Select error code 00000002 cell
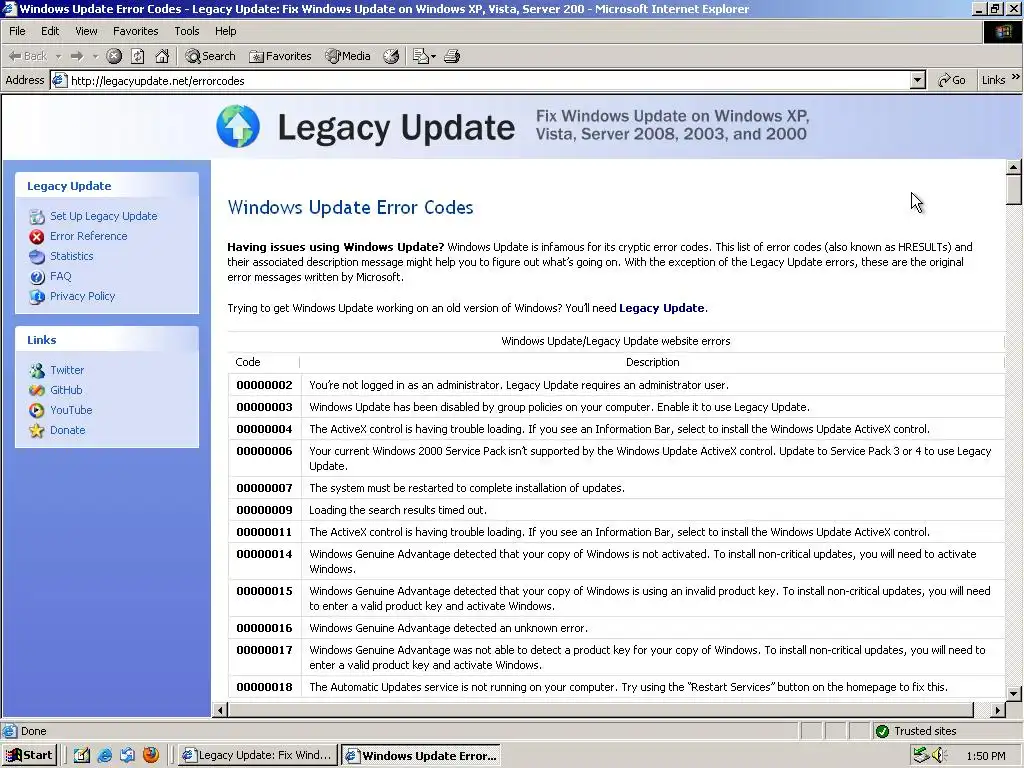Image resolution: width=1024 pixels, height=768 pixels. 264,385
